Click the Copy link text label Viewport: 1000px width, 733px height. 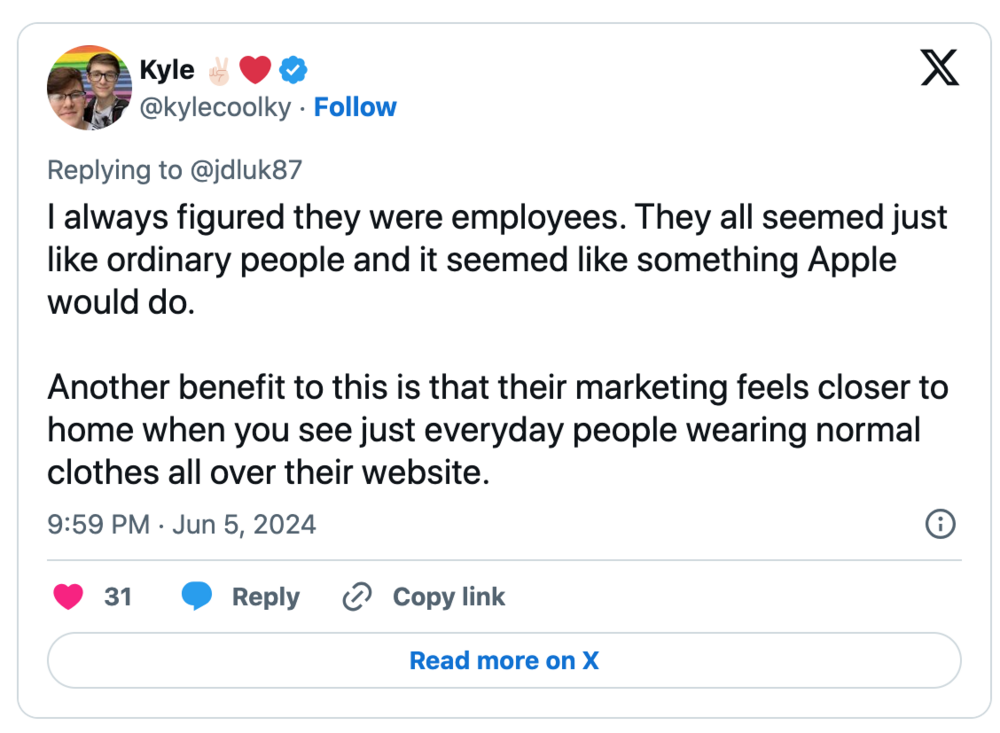448,597
